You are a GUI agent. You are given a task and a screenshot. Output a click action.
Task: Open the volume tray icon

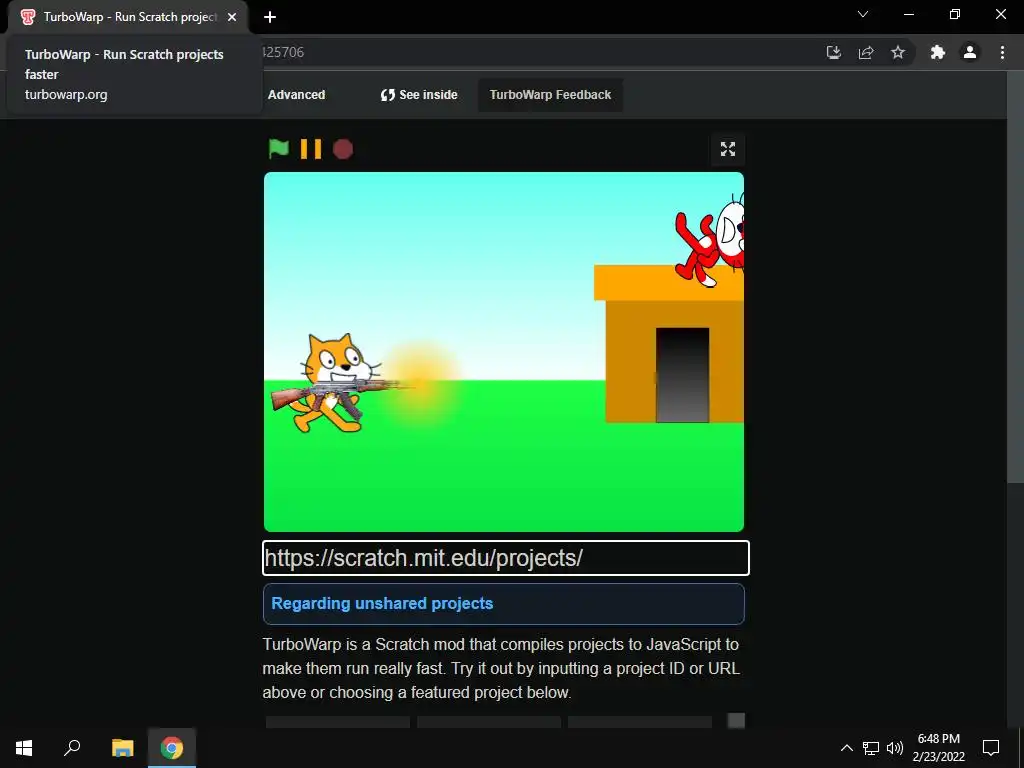click(x=895, y=748)
